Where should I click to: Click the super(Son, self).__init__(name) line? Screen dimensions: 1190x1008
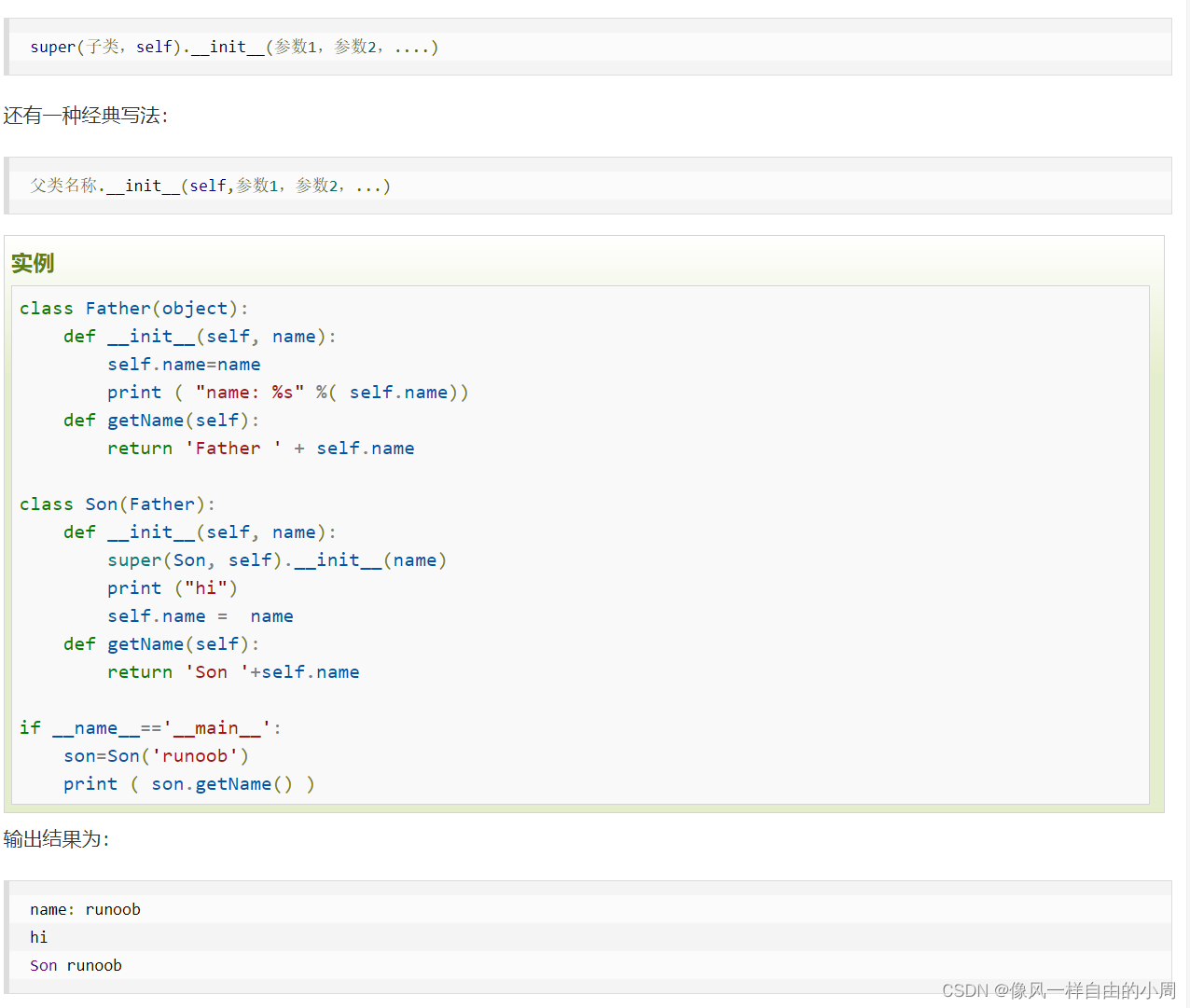277,560
